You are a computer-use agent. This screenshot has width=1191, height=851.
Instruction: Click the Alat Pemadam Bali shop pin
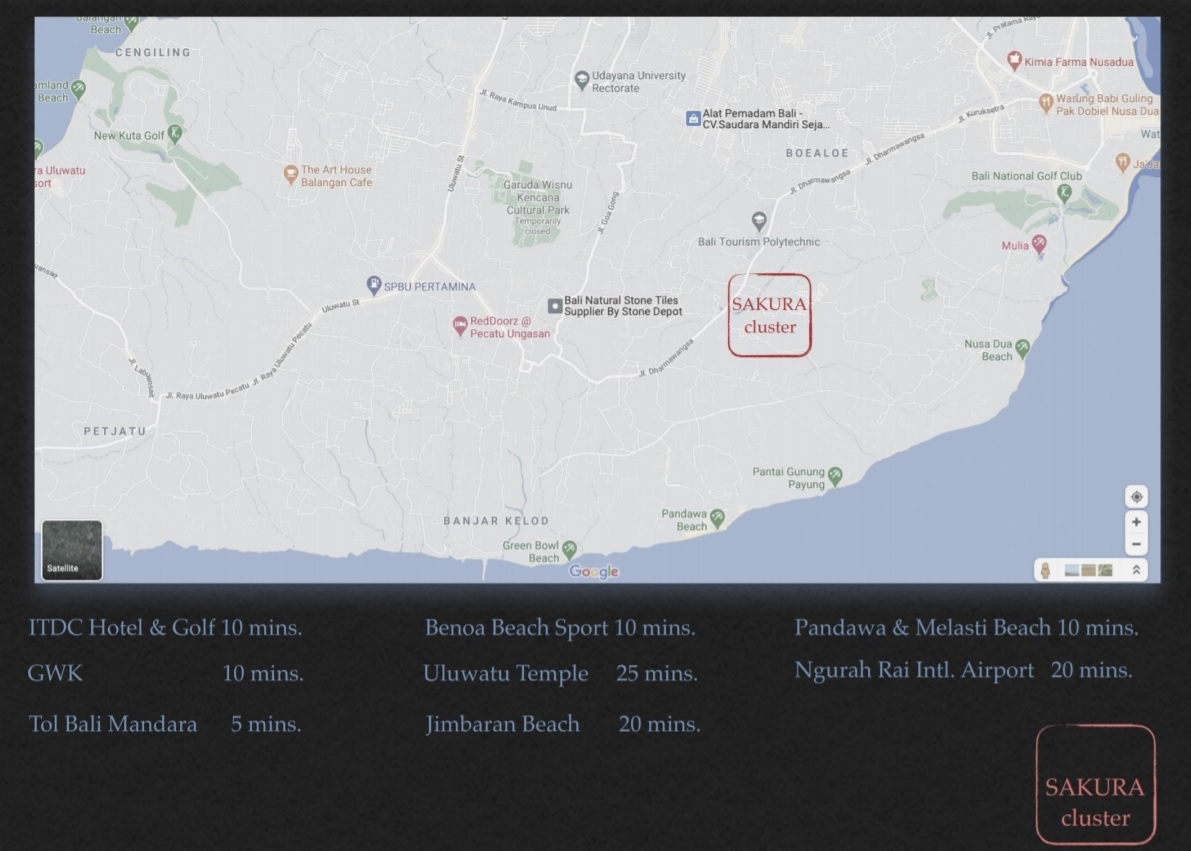(x=693, y=119)
